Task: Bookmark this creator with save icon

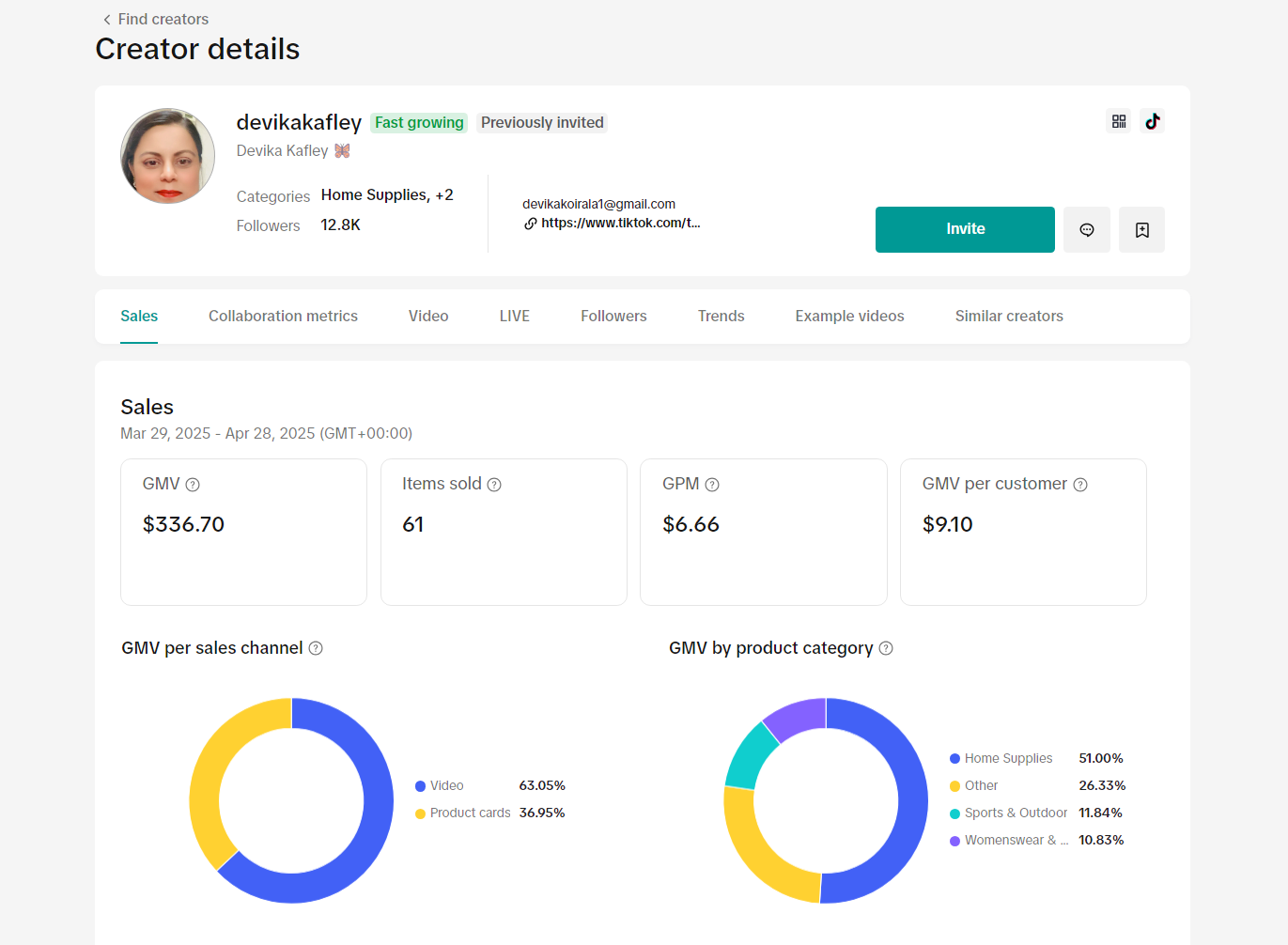Action: 1142,230
